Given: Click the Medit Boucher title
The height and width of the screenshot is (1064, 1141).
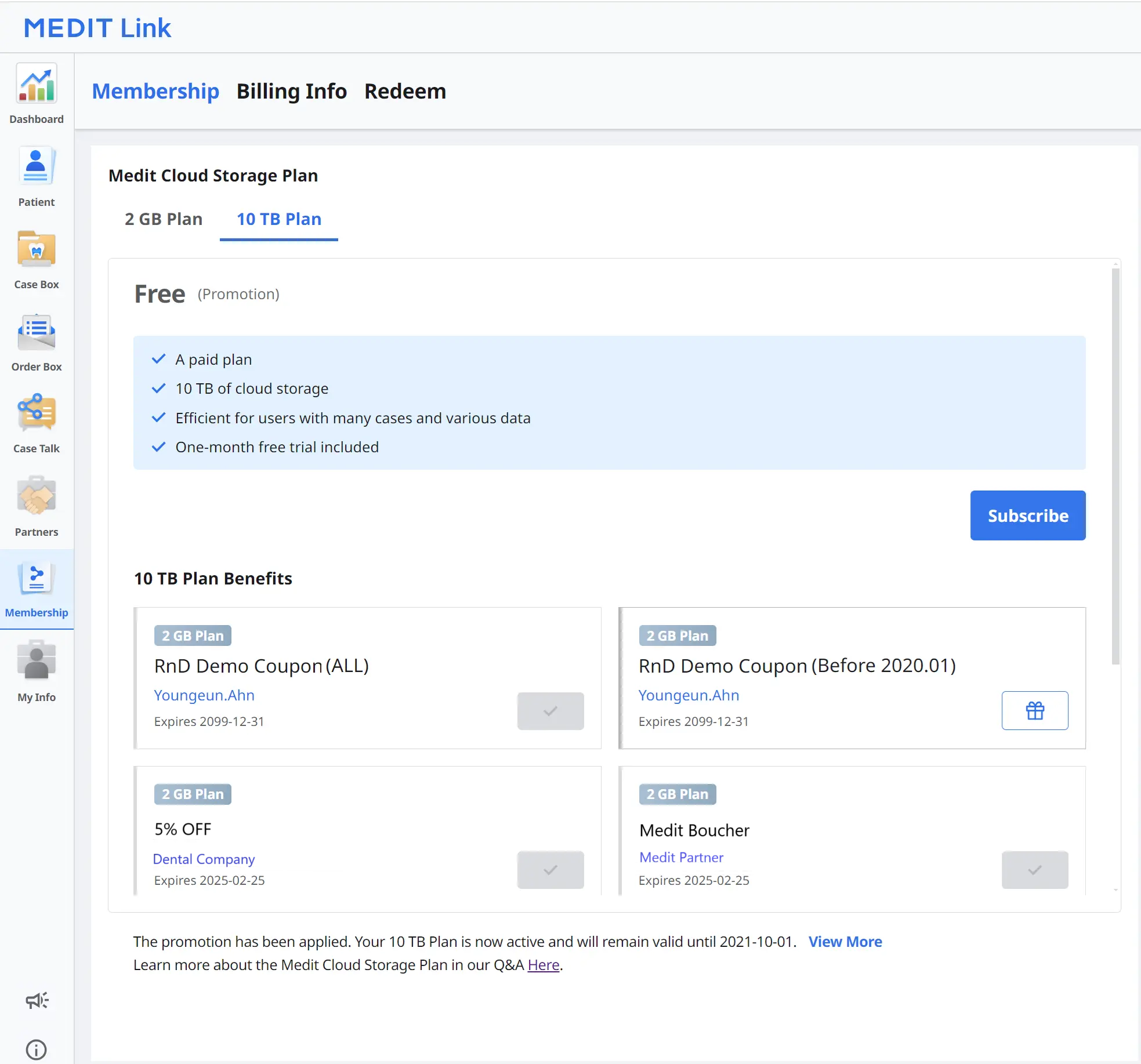Looking at the screenshot, I should click(x=694, y=830).
